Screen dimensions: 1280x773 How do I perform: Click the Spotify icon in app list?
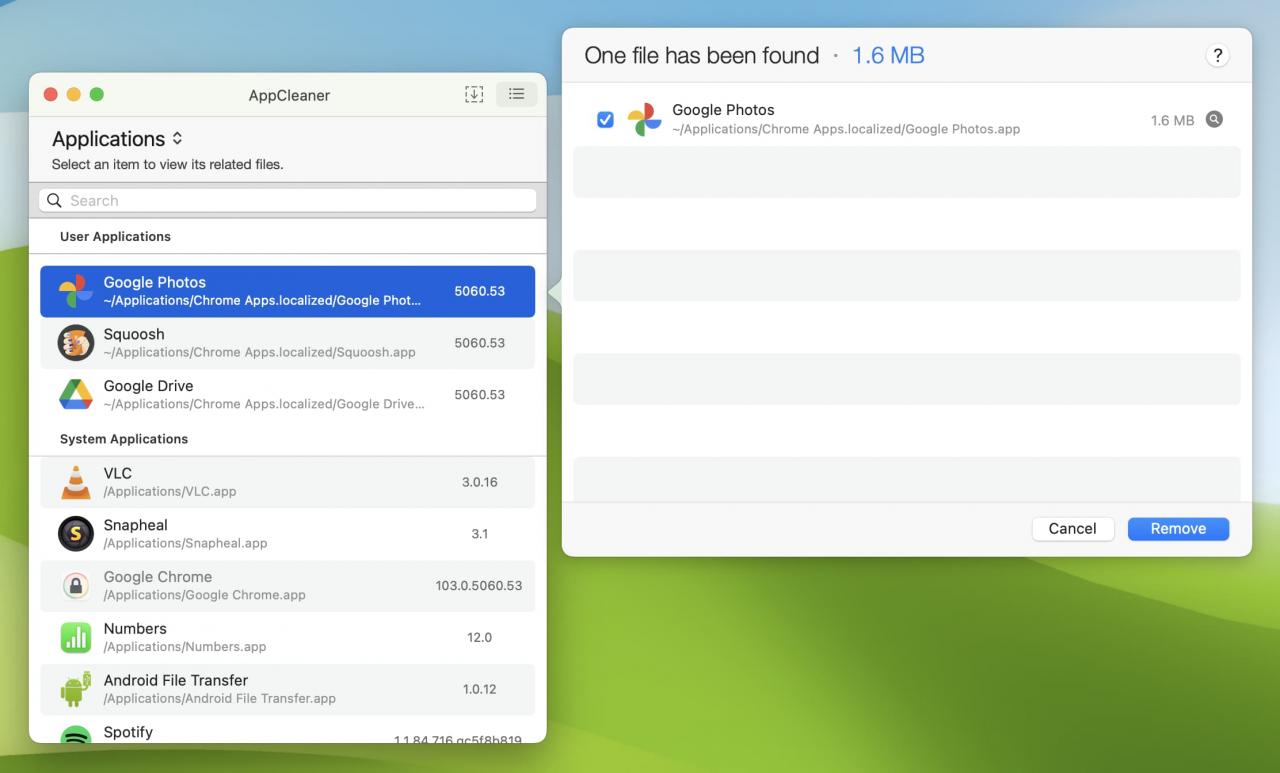pyautogui.click(x=76, y=734)
